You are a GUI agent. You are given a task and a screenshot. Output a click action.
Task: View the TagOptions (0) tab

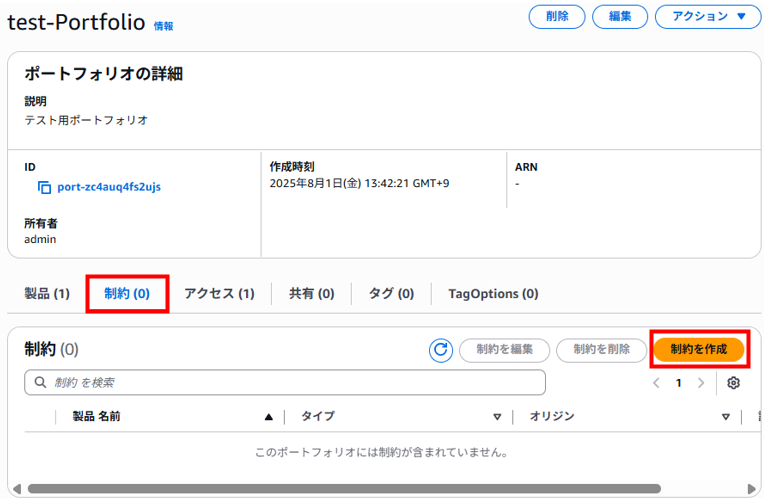pos(493,293)
